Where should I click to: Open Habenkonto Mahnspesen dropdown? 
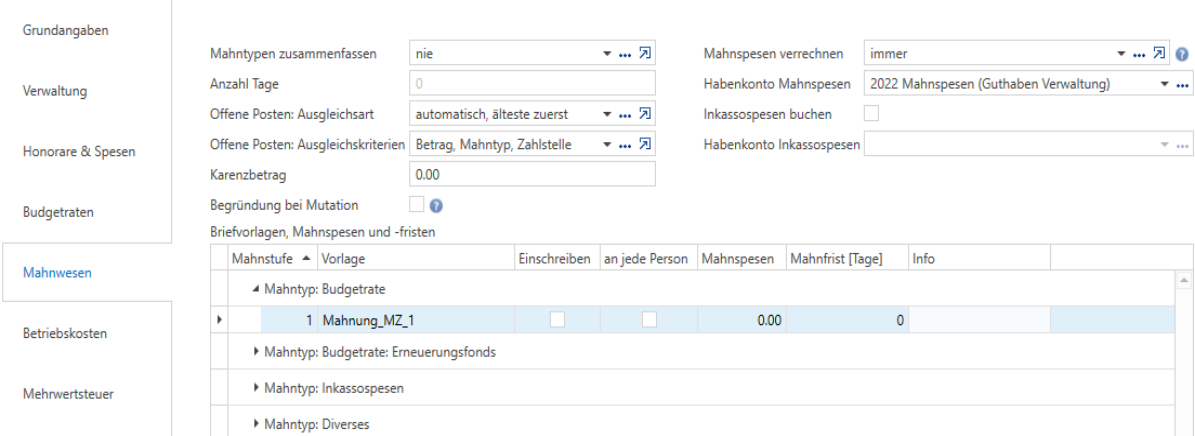[1165, 85]
